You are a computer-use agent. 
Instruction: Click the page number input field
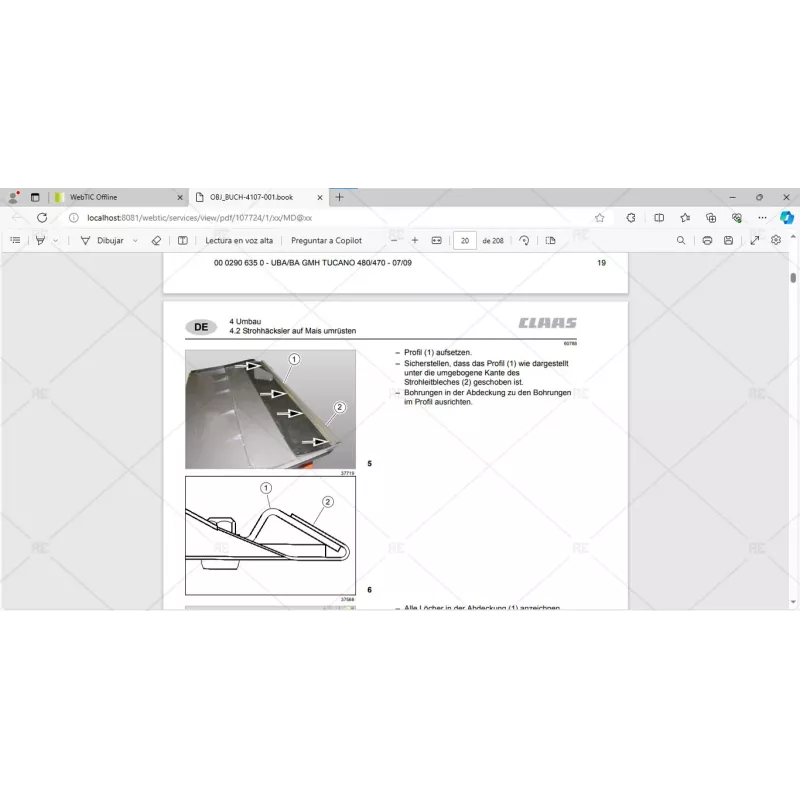[464, 240]
